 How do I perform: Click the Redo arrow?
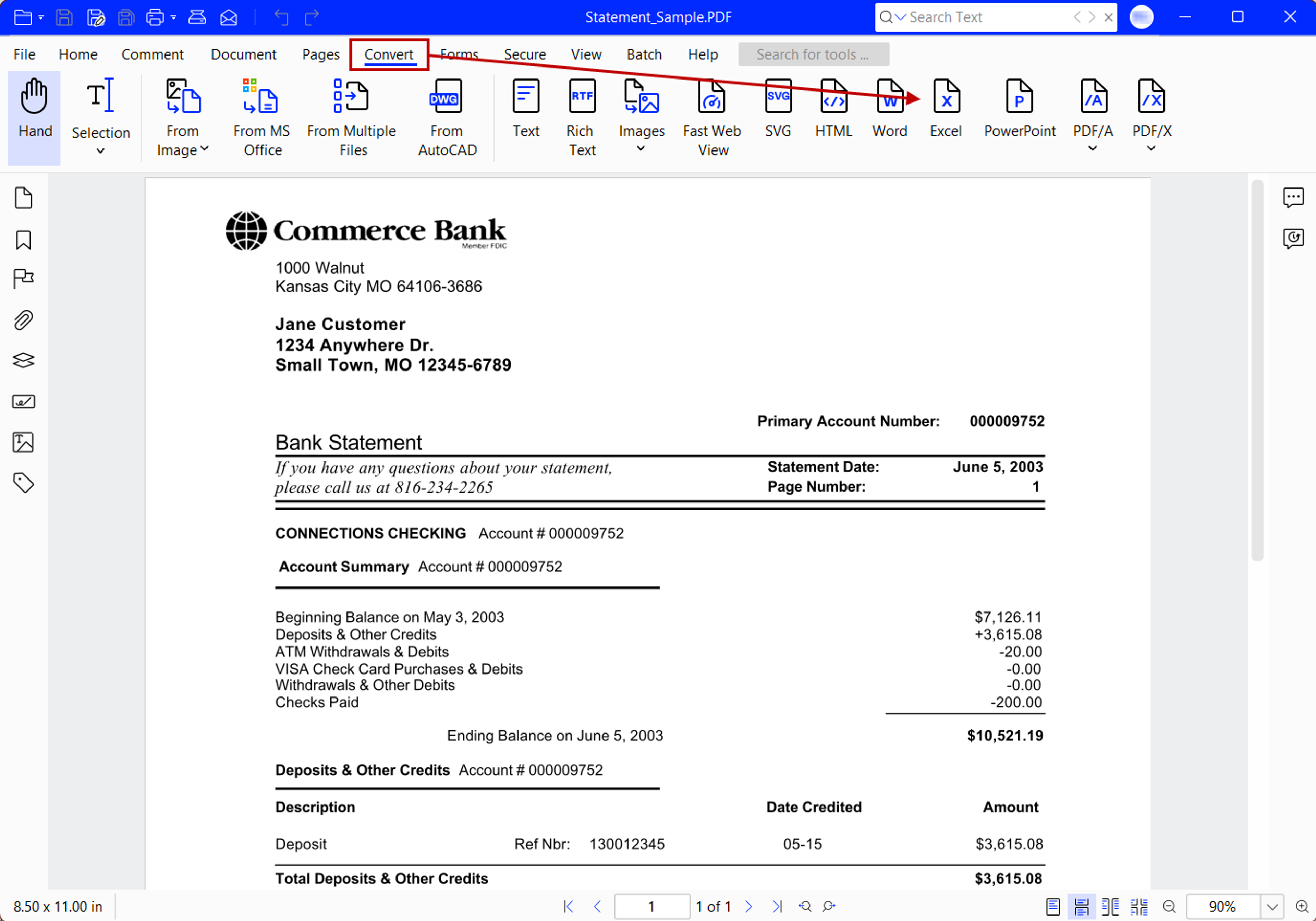tap(312, 17)
